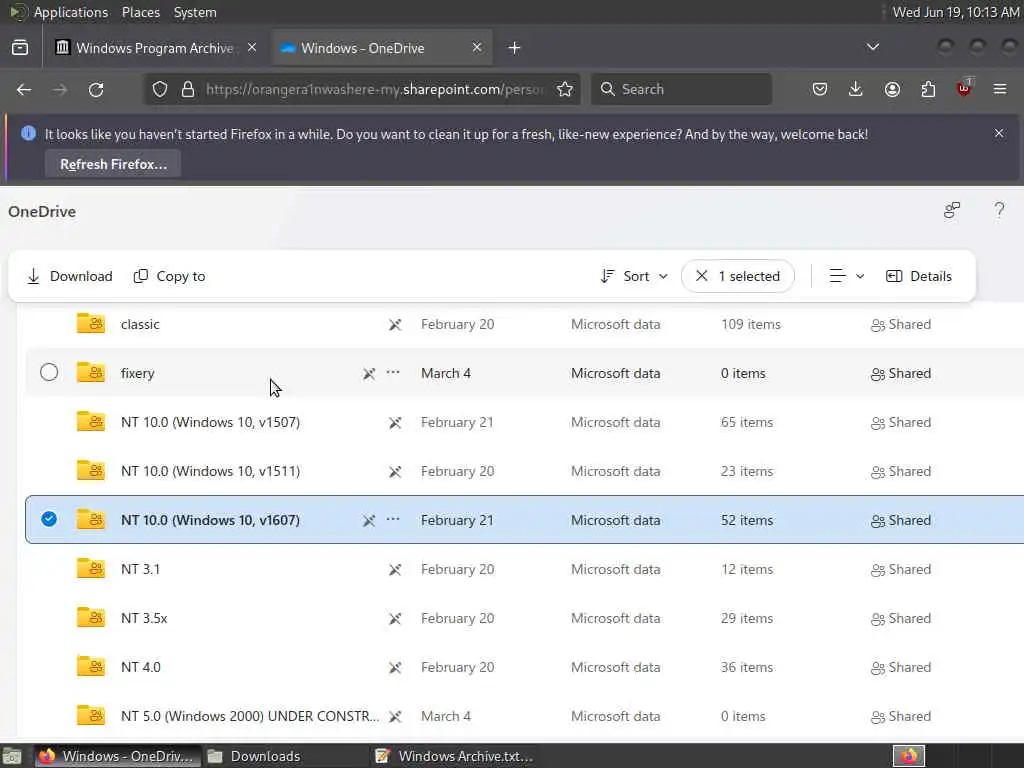Open the shield tracking protection icon
Viewport: 1024px width, 768px height.
tap(160, 89)
